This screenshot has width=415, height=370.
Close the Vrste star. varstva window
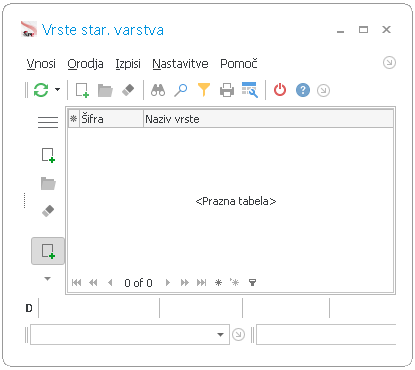point(386,30)
